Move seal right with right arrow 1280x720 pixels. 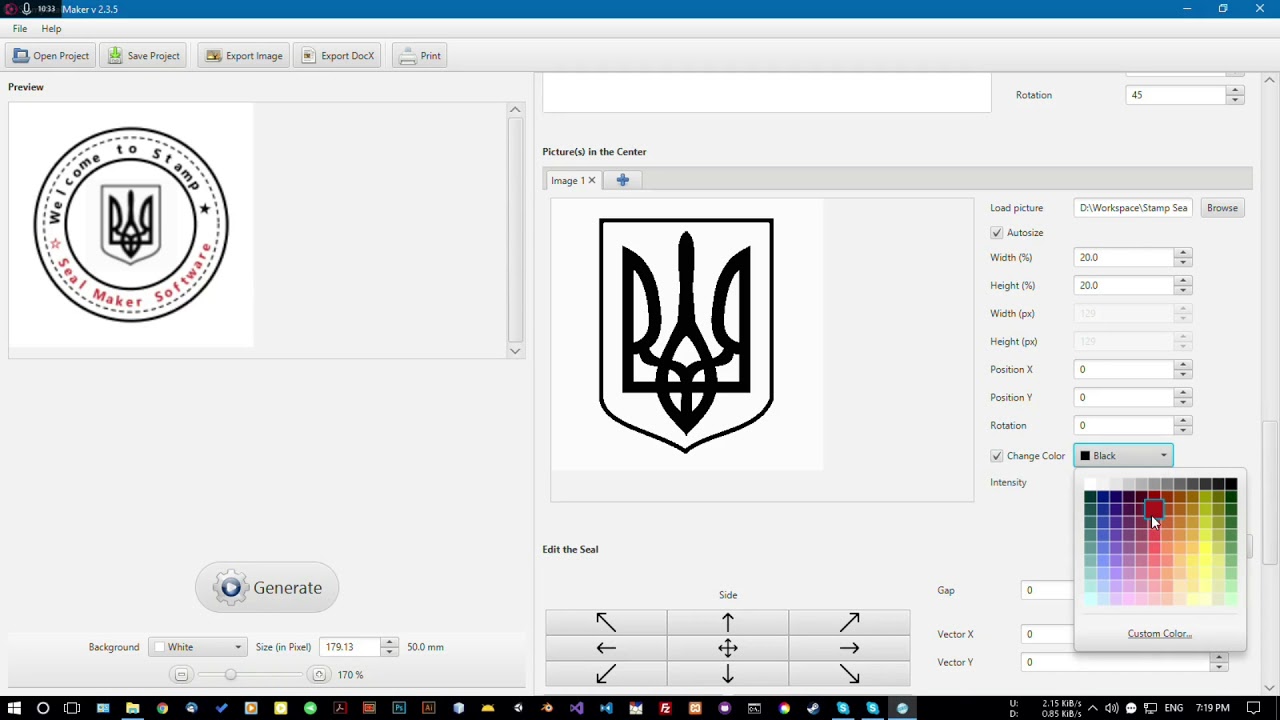[x=849, y=648]
